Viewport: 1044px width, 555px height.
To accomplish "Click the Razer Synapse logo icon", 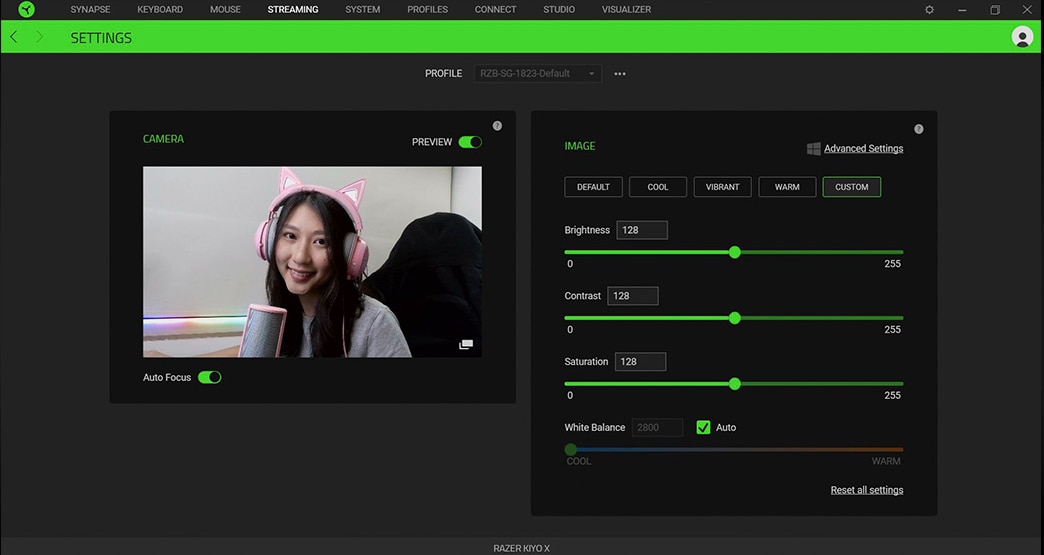I will [26, 10].
